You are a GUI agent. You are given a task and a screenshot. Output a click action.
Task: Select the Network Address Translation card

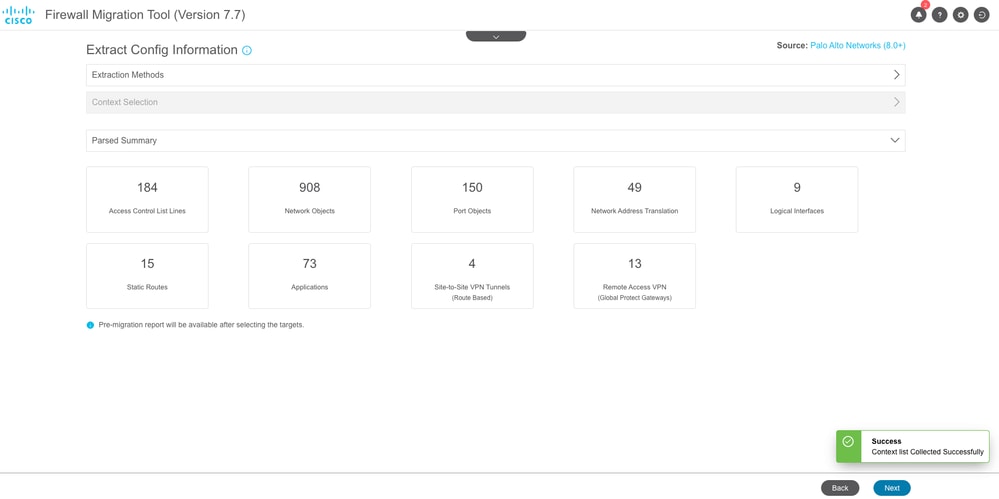(x=635, y=199)
